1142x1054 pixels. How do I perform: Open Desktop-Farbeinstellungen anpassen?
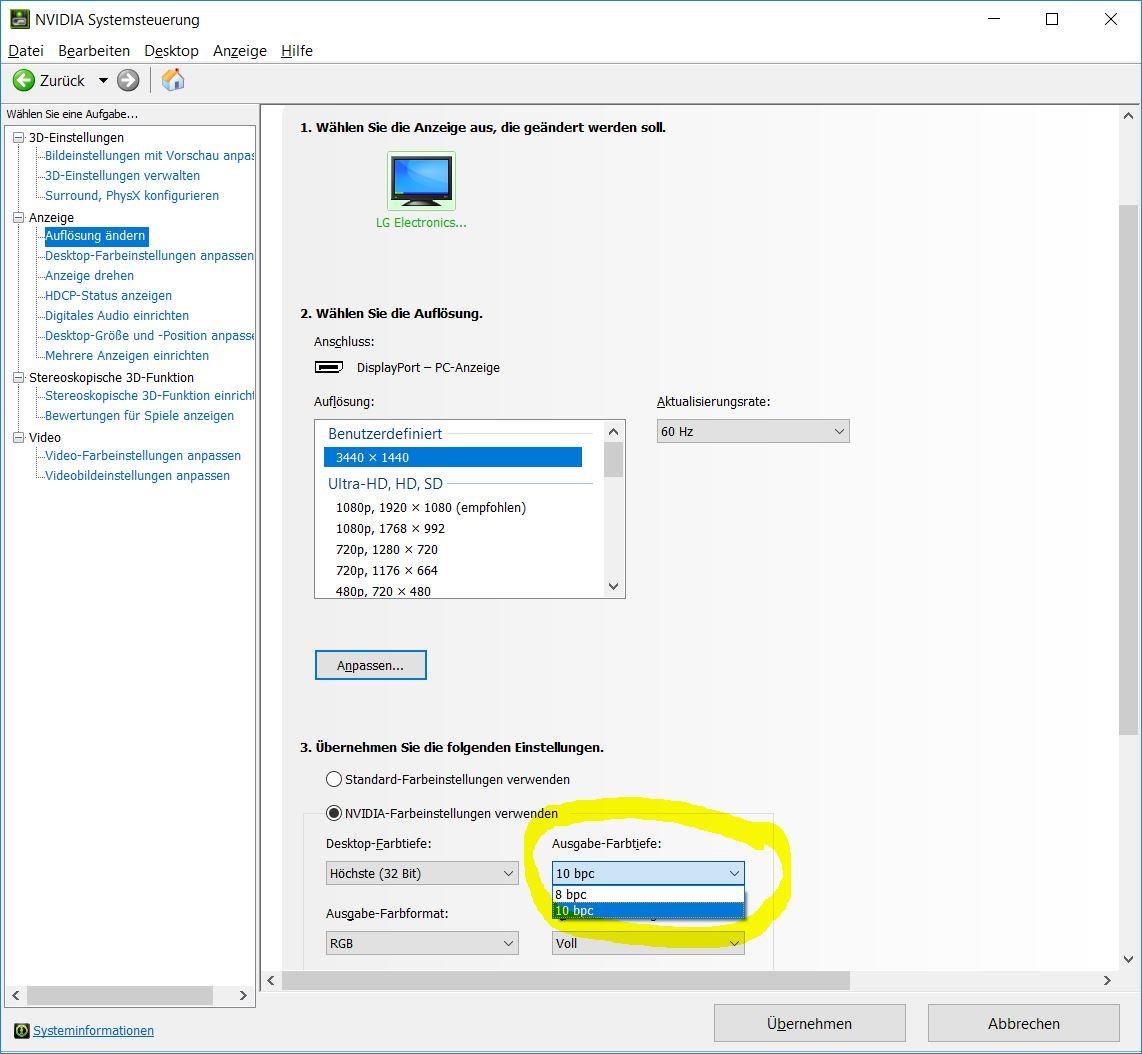pos(149,256)
